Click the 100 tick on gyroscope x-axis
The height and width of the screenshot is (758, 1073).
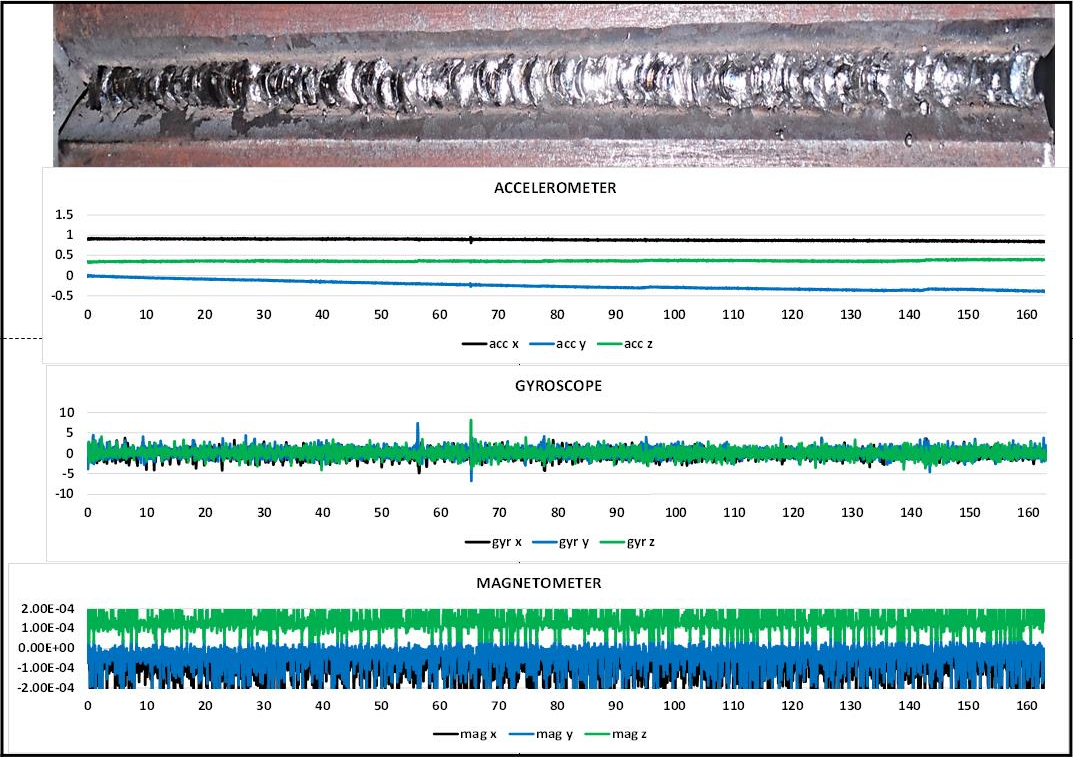(x=675, y=513)
